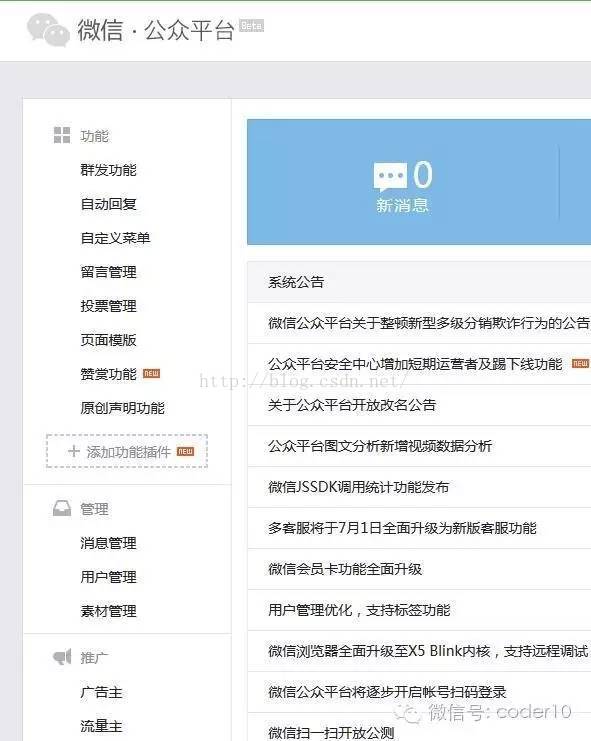Click the 推广 megaphone icon
The height and width of the screenshot is (741, 591).
[62, 656]
